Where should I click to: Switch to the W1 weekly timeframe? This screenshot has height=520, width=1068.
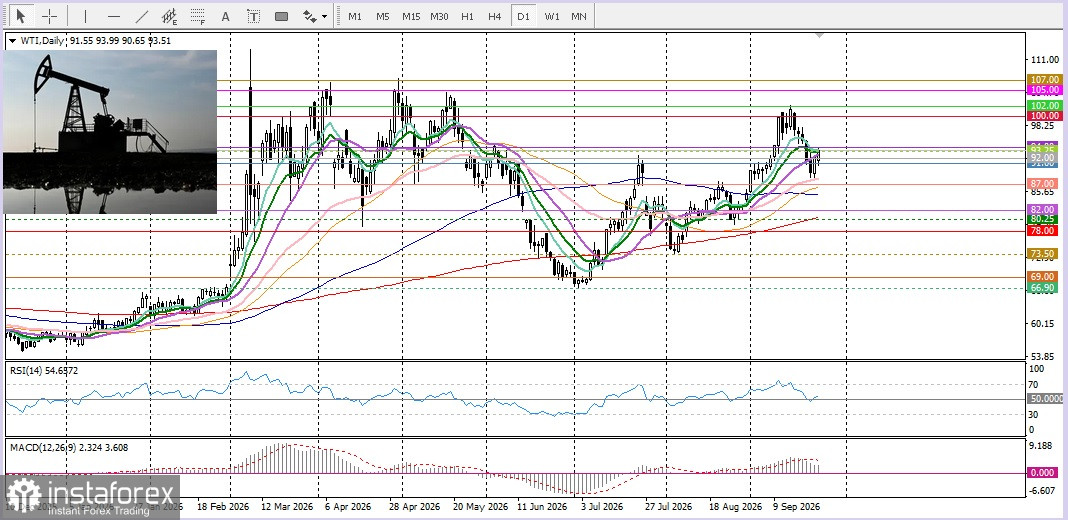552,16
